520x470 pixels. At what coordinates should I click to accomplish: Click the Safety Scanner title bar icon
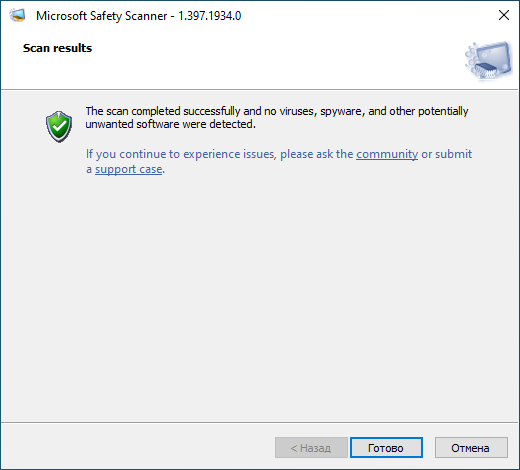tap(17, 15)
